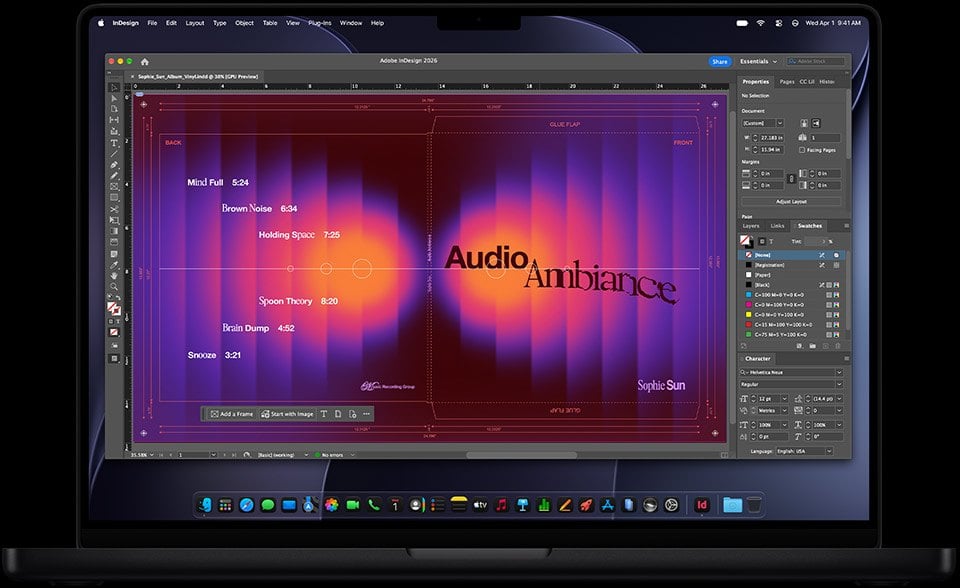Select the cyan C=100 M=0 Y=0 K=0 swatch
The height and width of the screenshot is (588, 960).
(x=792, y=295)
